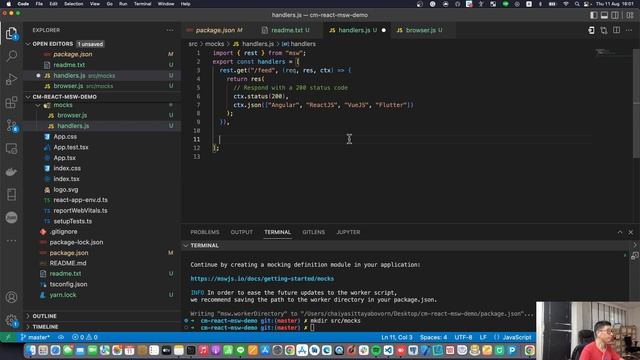
Task: Click Ln 11, Col 3 position indicator
Action: click(x=396, y=337)
